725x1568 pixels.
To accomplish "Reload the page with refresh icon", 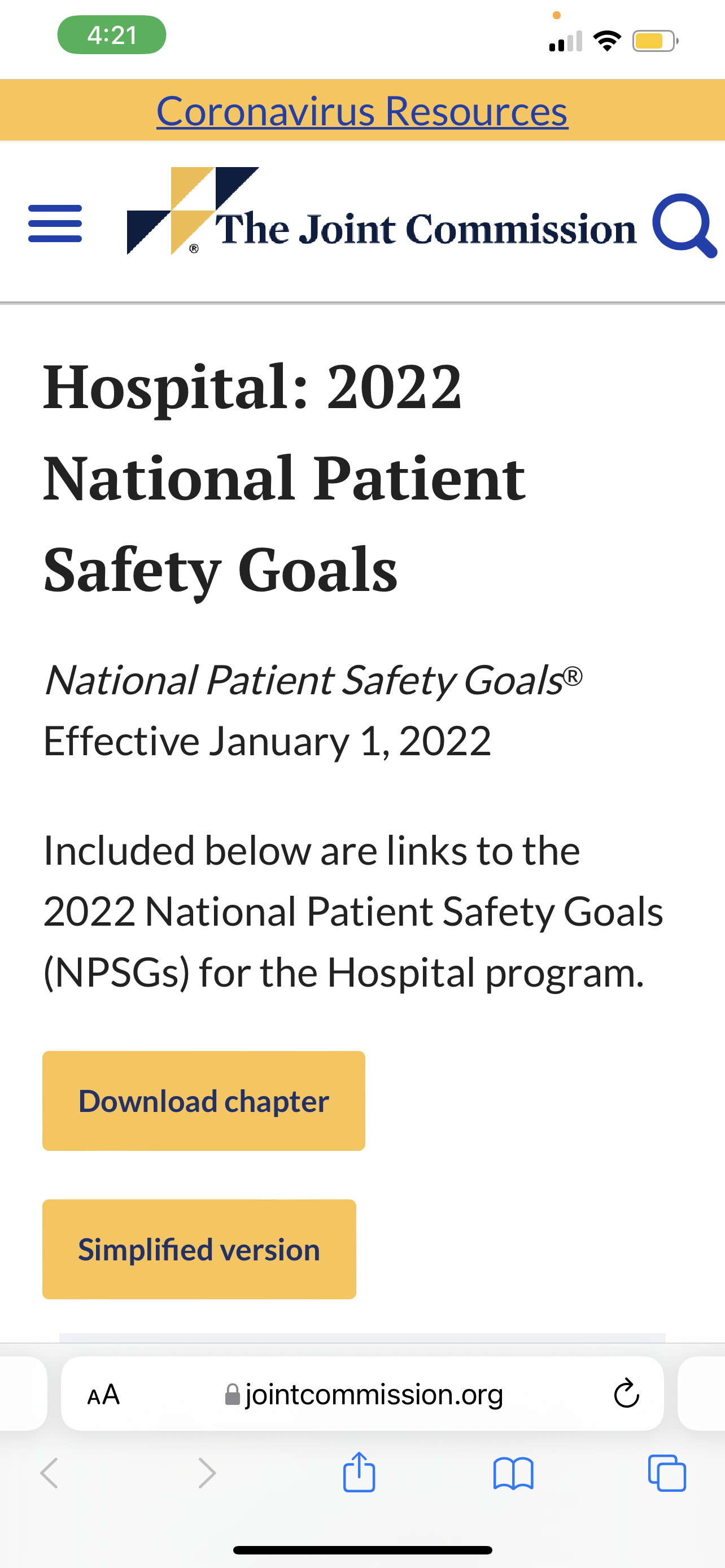I will point(626,1394).
